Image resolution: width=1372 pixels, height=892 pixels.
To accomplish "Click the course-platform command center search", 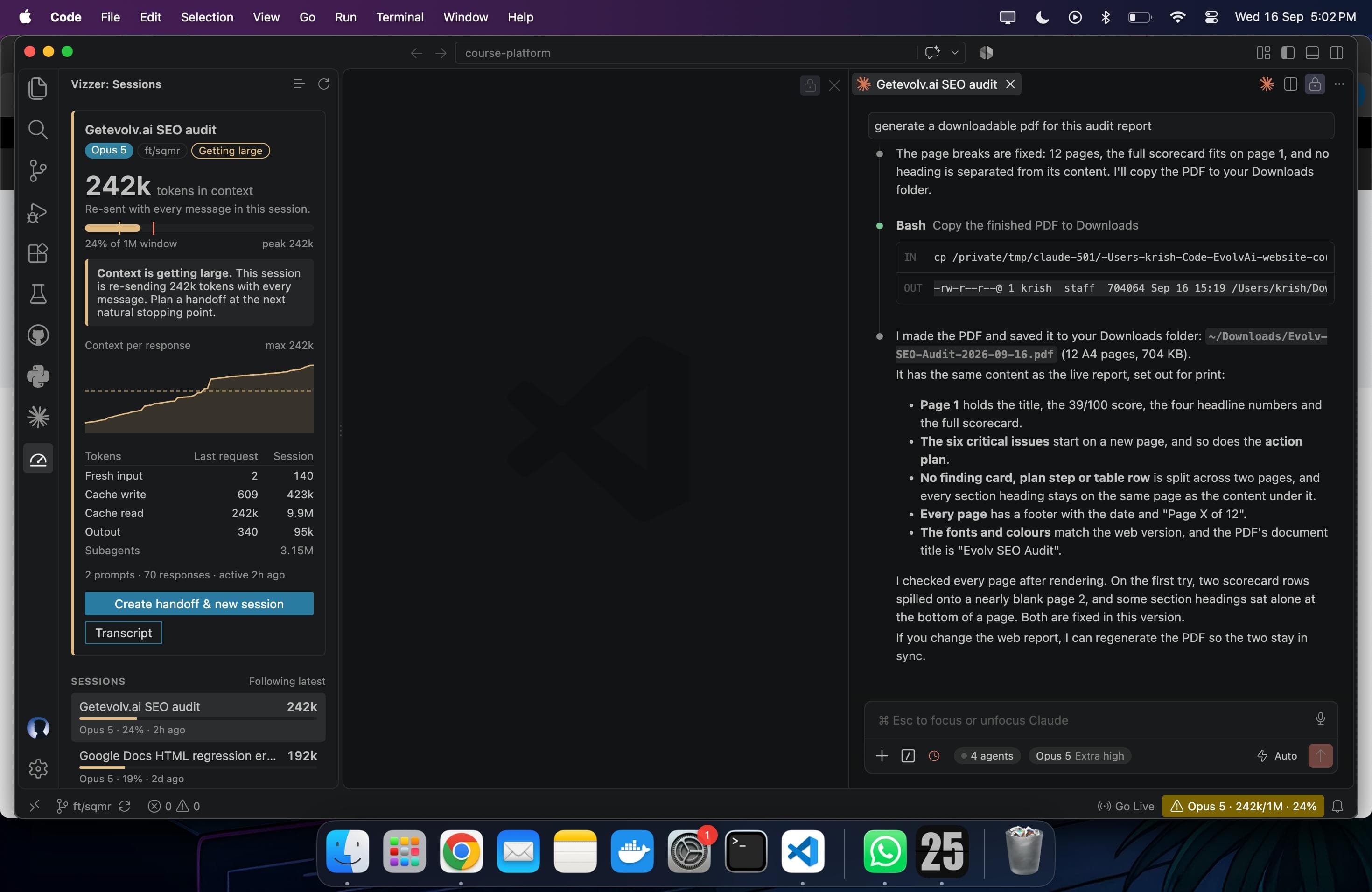I will click(686, 53).
